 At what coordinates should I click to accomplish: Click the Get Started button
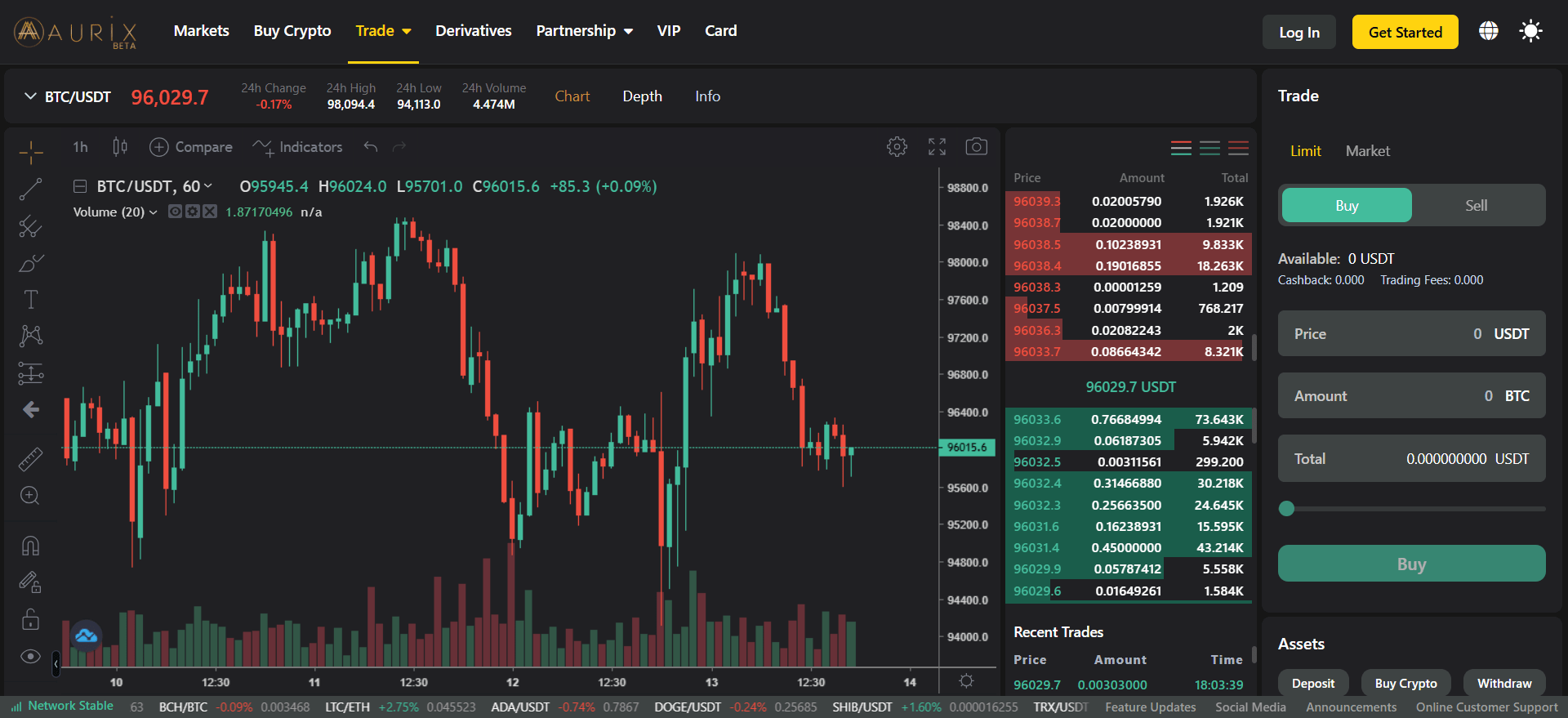(x=1405, y=33)
